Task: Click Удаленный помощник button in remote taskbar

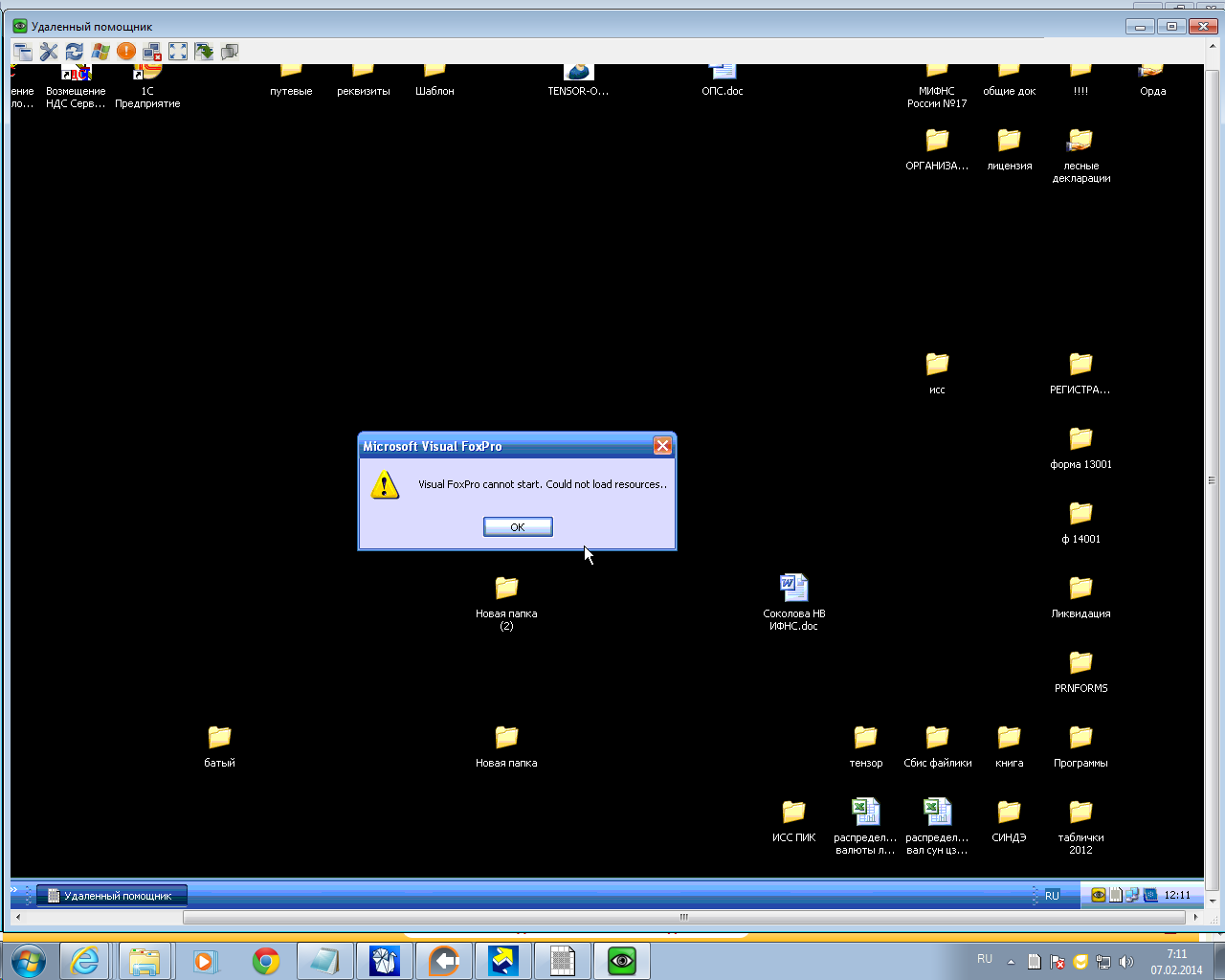Action: 111,896
